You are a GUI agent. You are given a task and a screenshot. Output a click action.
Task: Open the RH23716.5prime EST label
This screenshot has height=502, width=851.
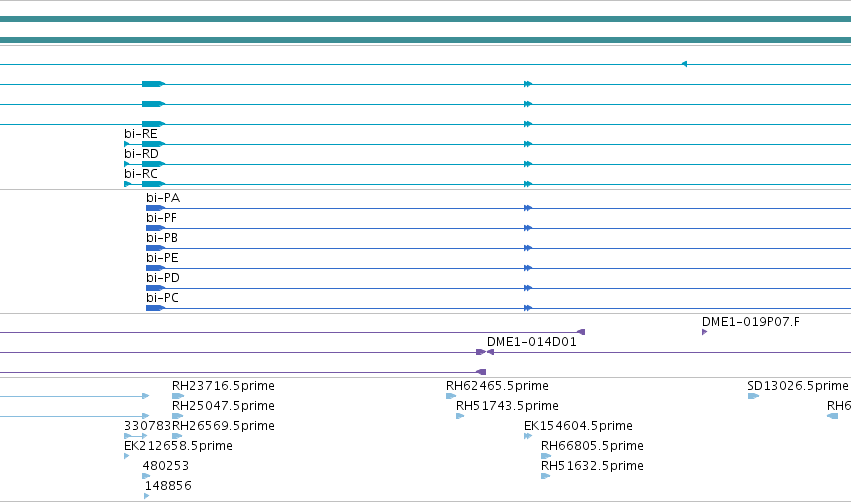click(223, 386)
